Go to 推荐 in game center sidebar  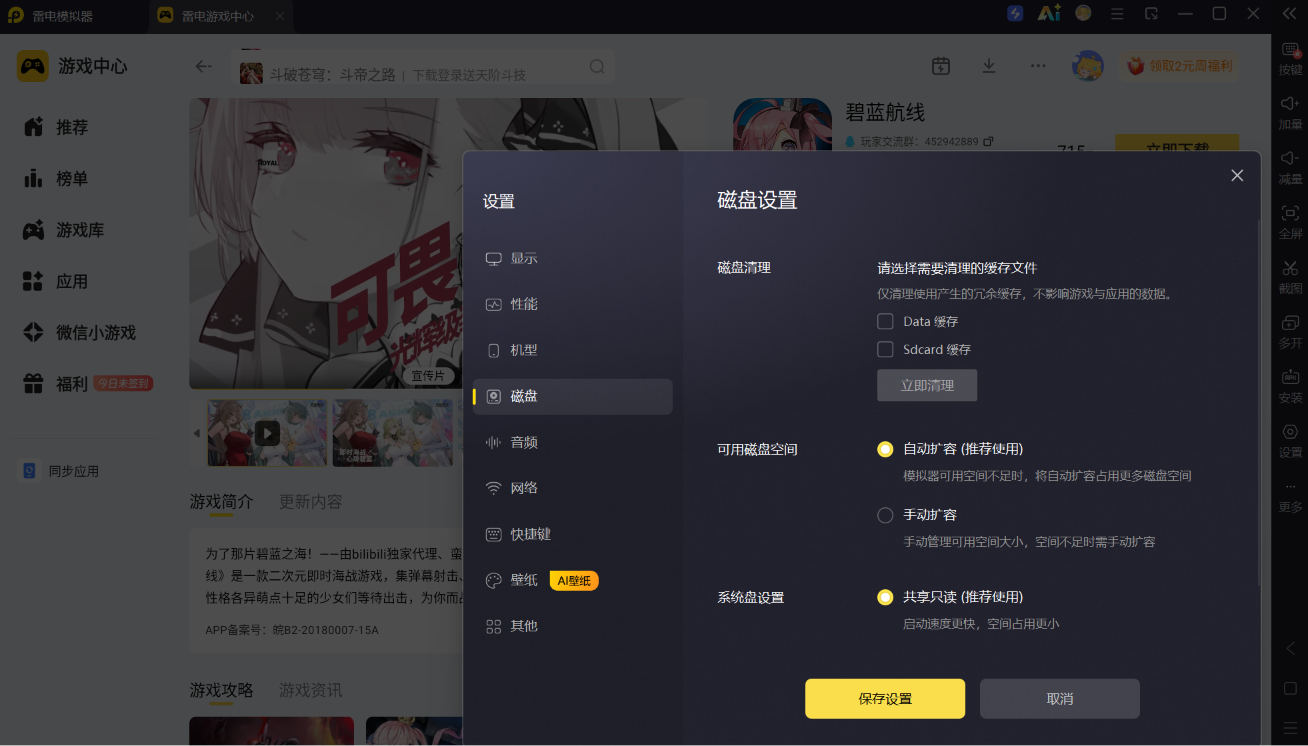[56, 127]
